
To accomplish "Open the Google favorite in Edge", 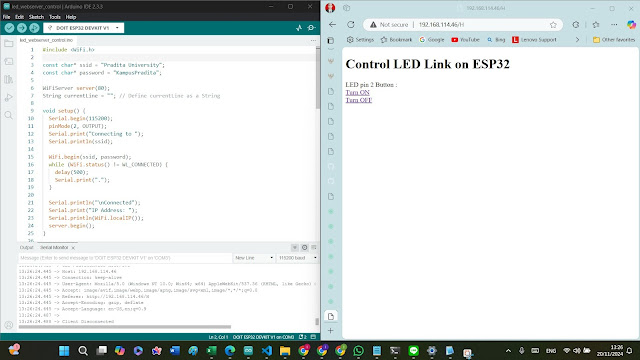I will pos(432,40).
